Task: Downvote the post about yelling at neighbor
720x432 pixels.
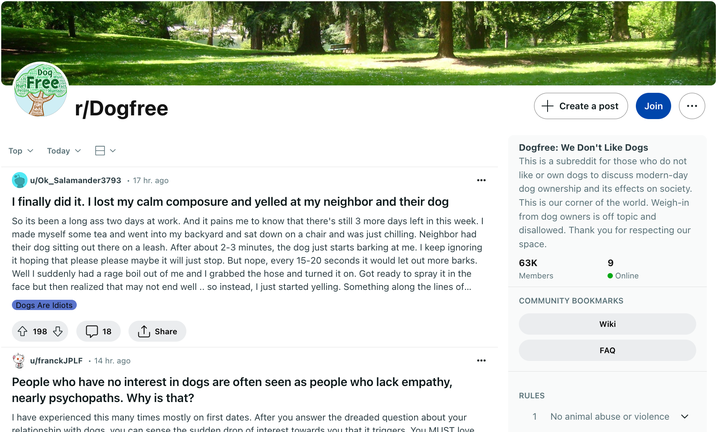Action: click(58, 331)
